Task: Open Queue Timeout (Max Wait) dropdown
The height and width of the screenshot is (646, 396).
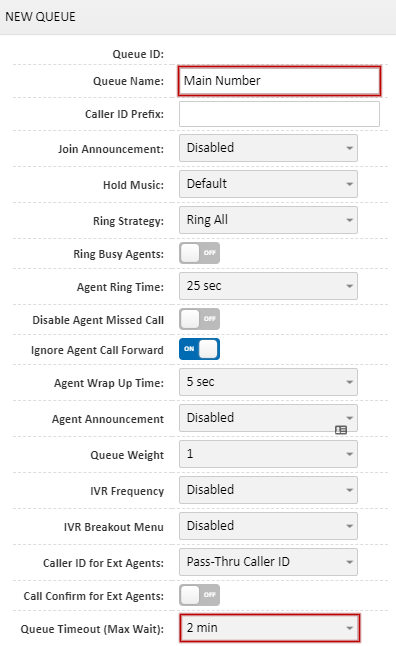Action: click(270, 628)
